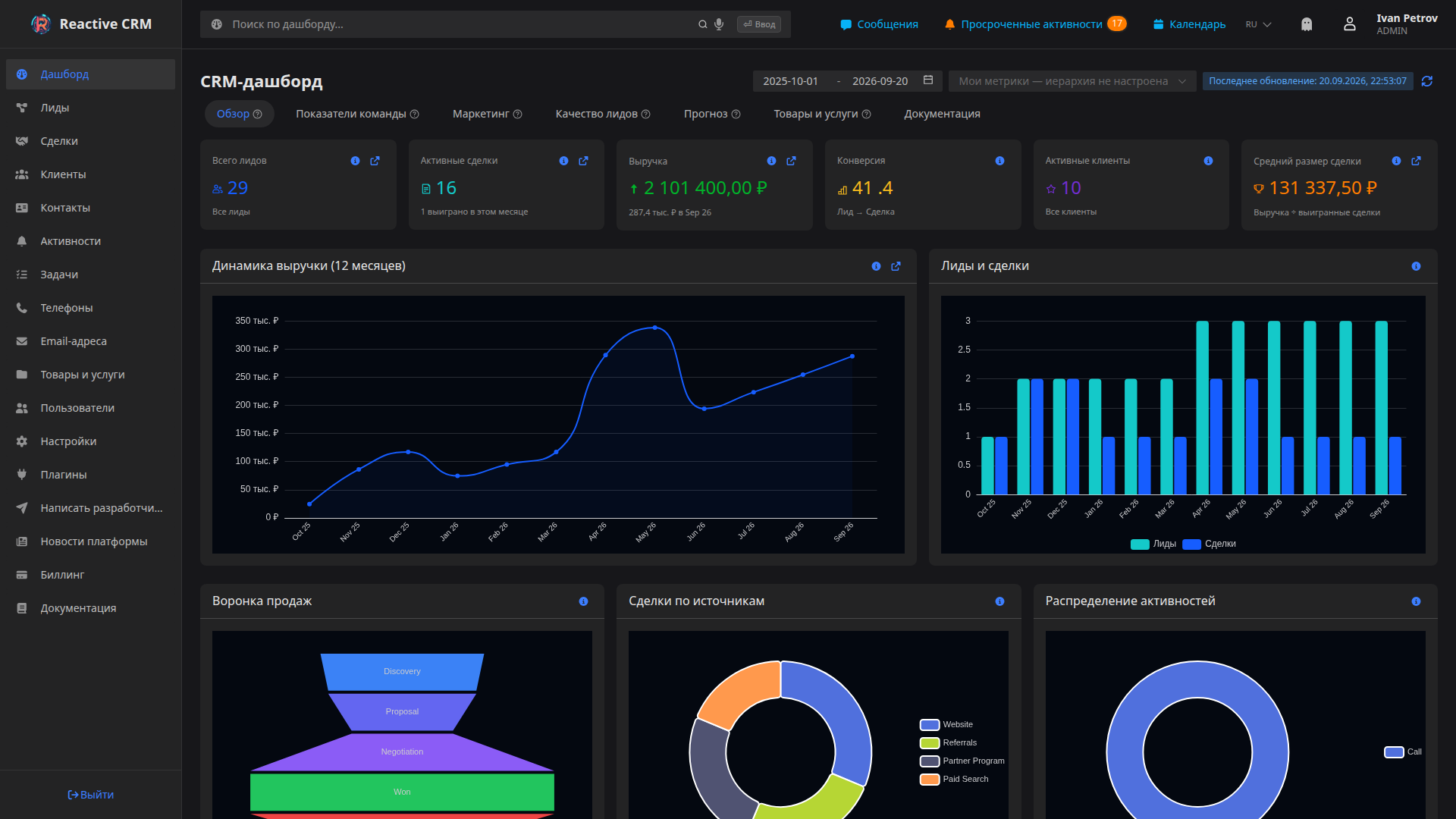The width and height of the screenshot is (1456, 819).
Task: Open Сделки in the sidebar
Action: pos(90,141)
